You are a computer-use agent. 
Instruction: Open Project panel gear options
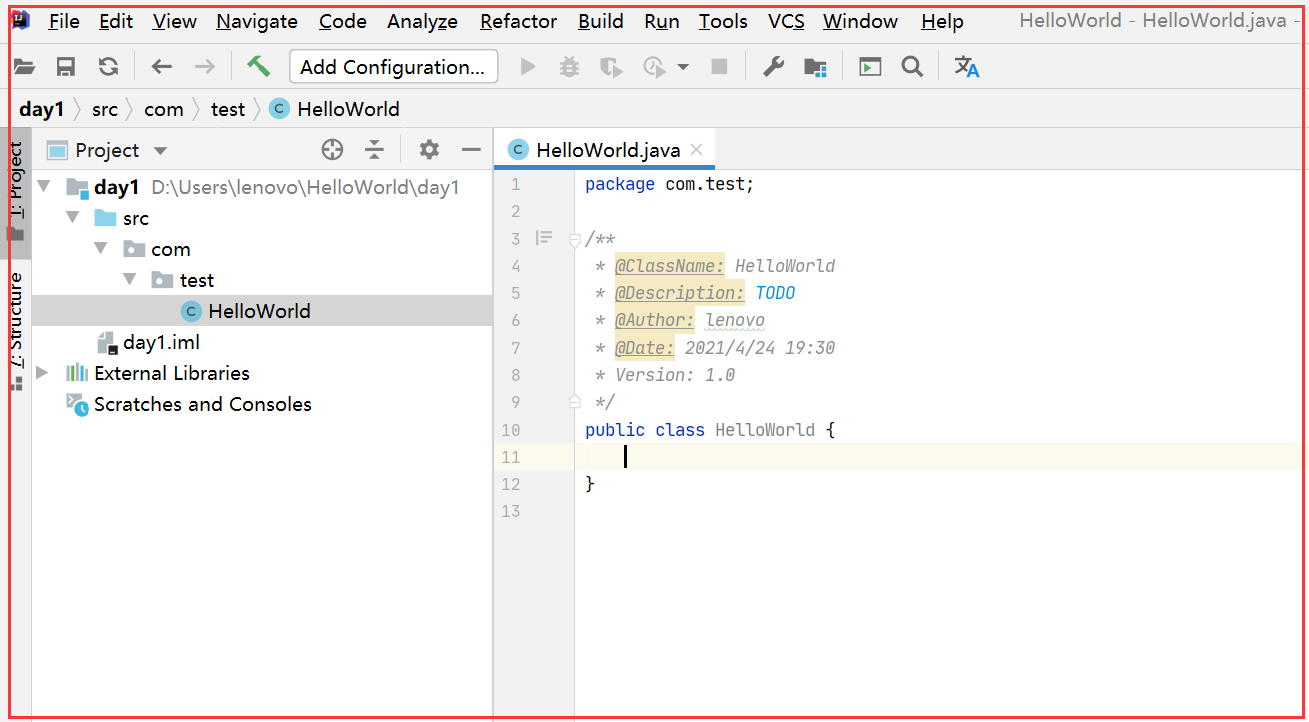tap(429, 150)
